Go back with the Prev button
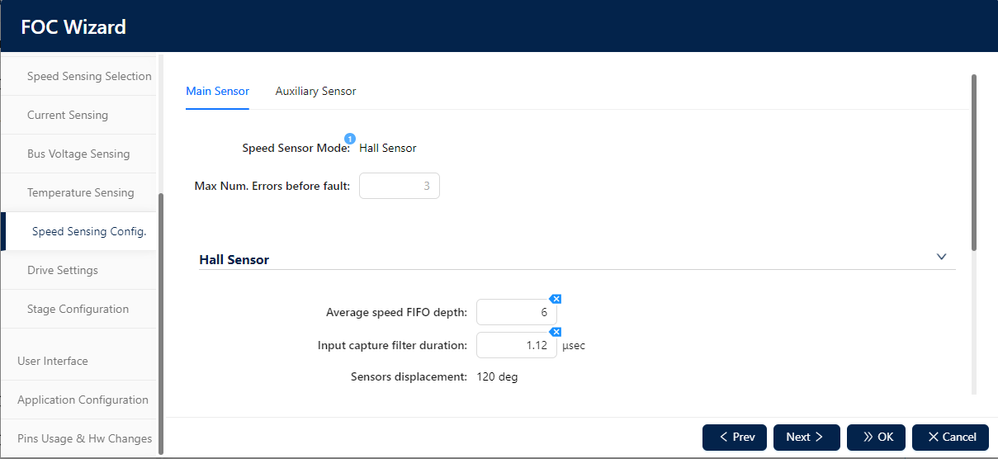Viewport: 998px width, 459px height. 734,437
